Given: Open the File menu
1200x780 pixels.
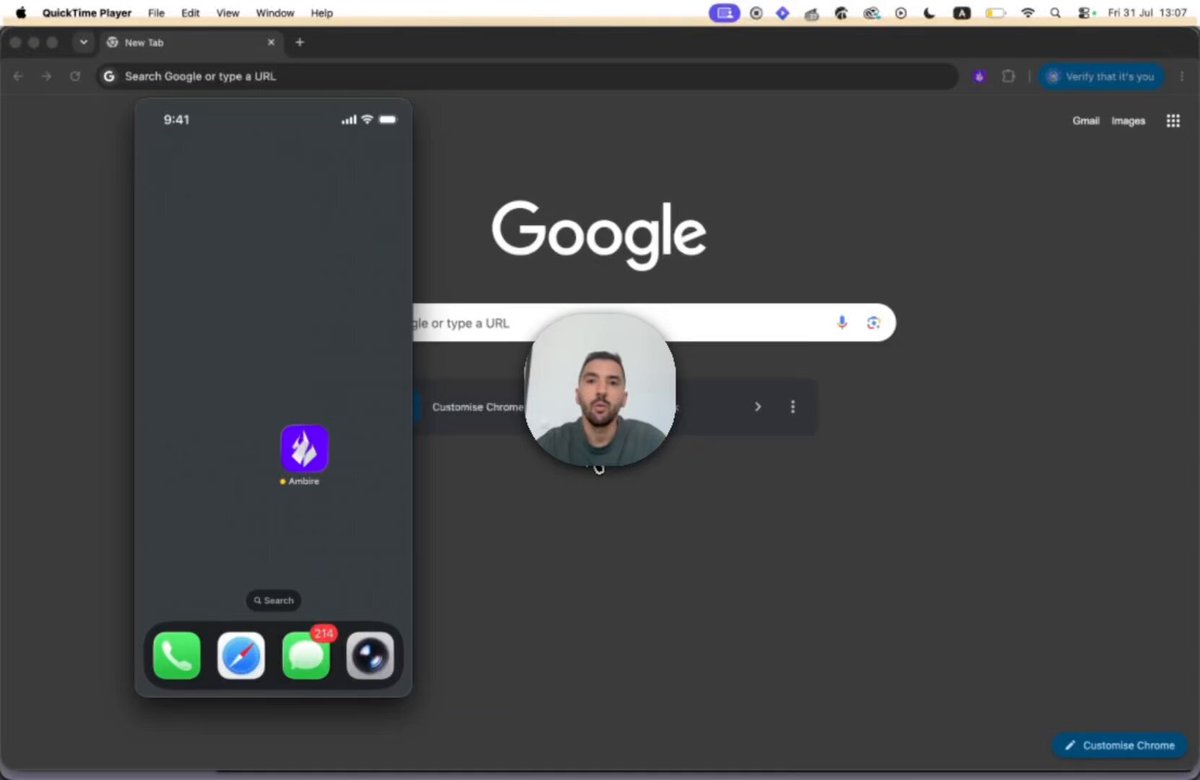Looking at the screenshot, I should [156, 13].
